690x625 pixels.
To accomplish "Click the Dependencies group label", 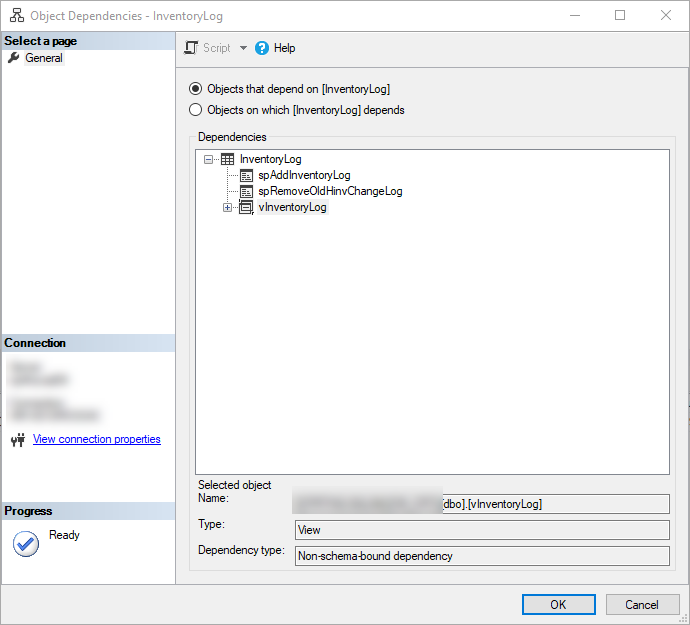I will (x=232, y=137).
